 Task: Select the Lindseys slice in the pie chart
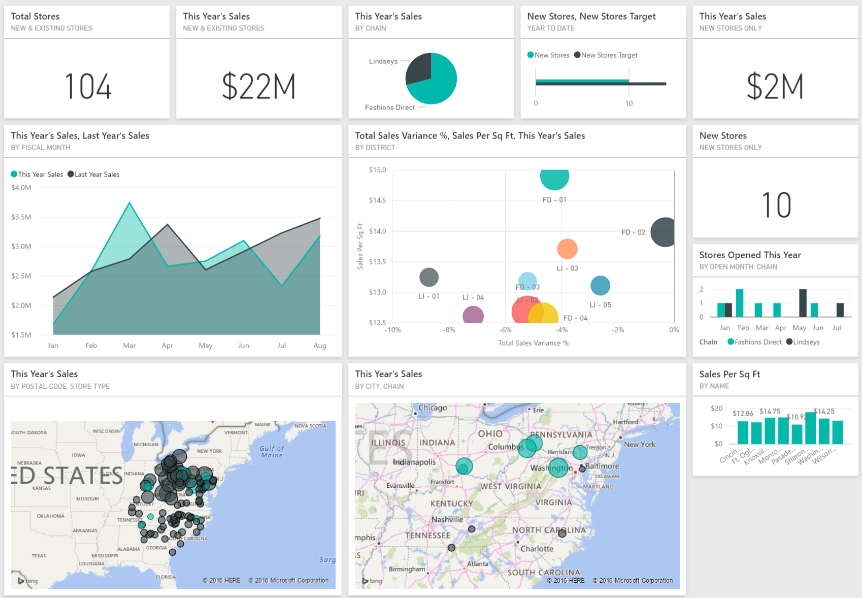click(420, 65)
